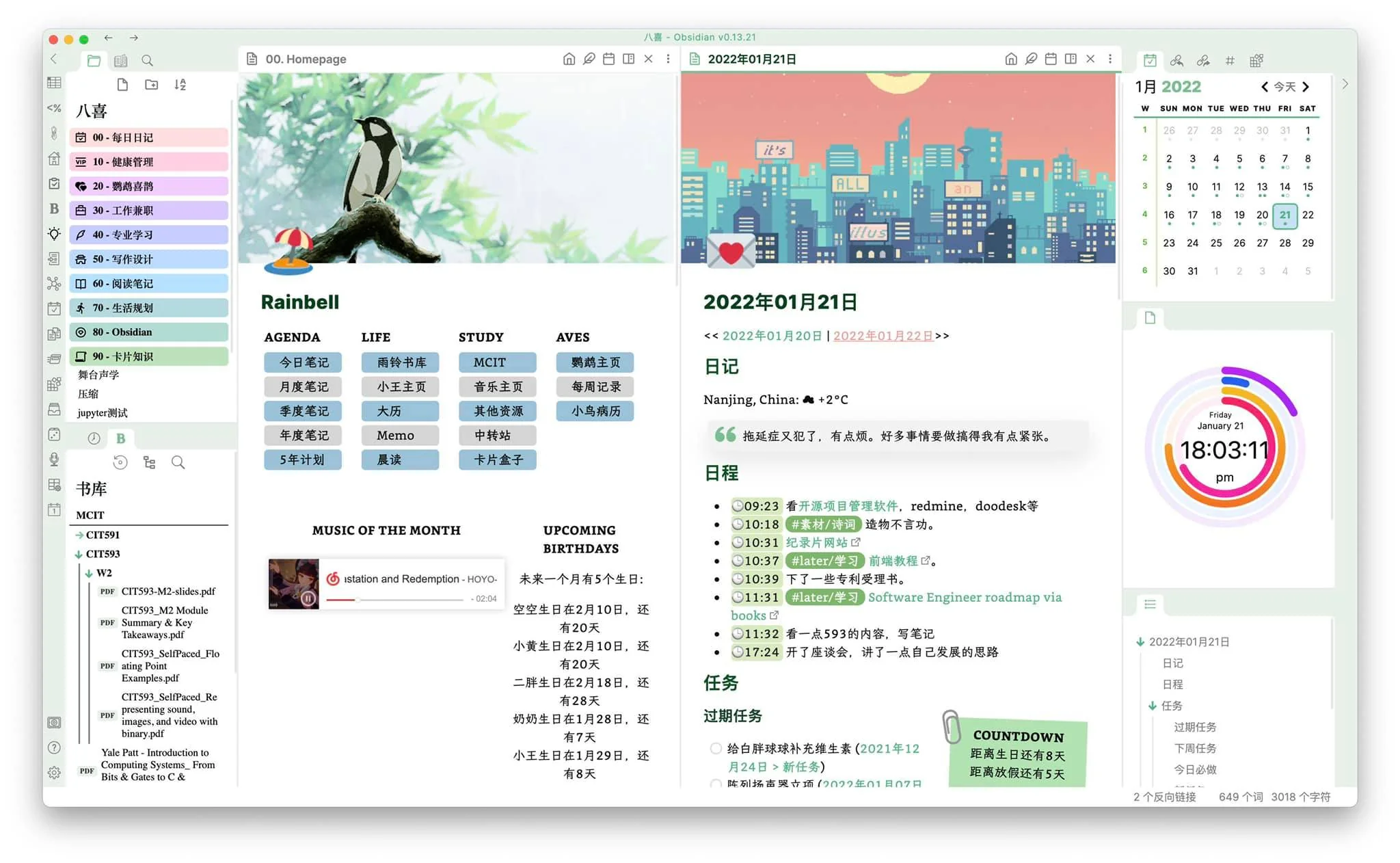Open the tags pane hash icon
Viewport: 1400px width, 863px height.
(1230, 60)
